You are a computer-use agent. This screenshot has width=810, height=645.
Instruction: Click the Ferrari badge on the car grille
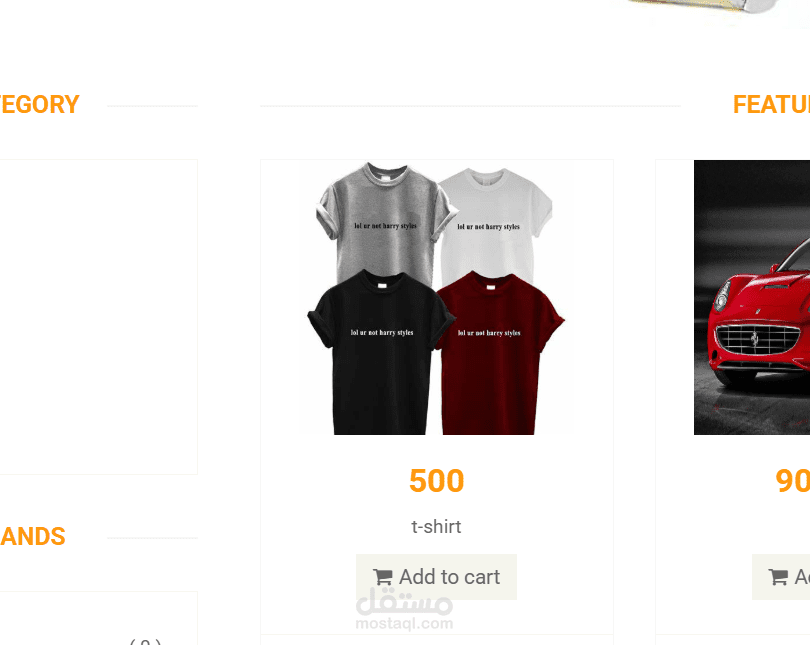[x=755, y=338]
